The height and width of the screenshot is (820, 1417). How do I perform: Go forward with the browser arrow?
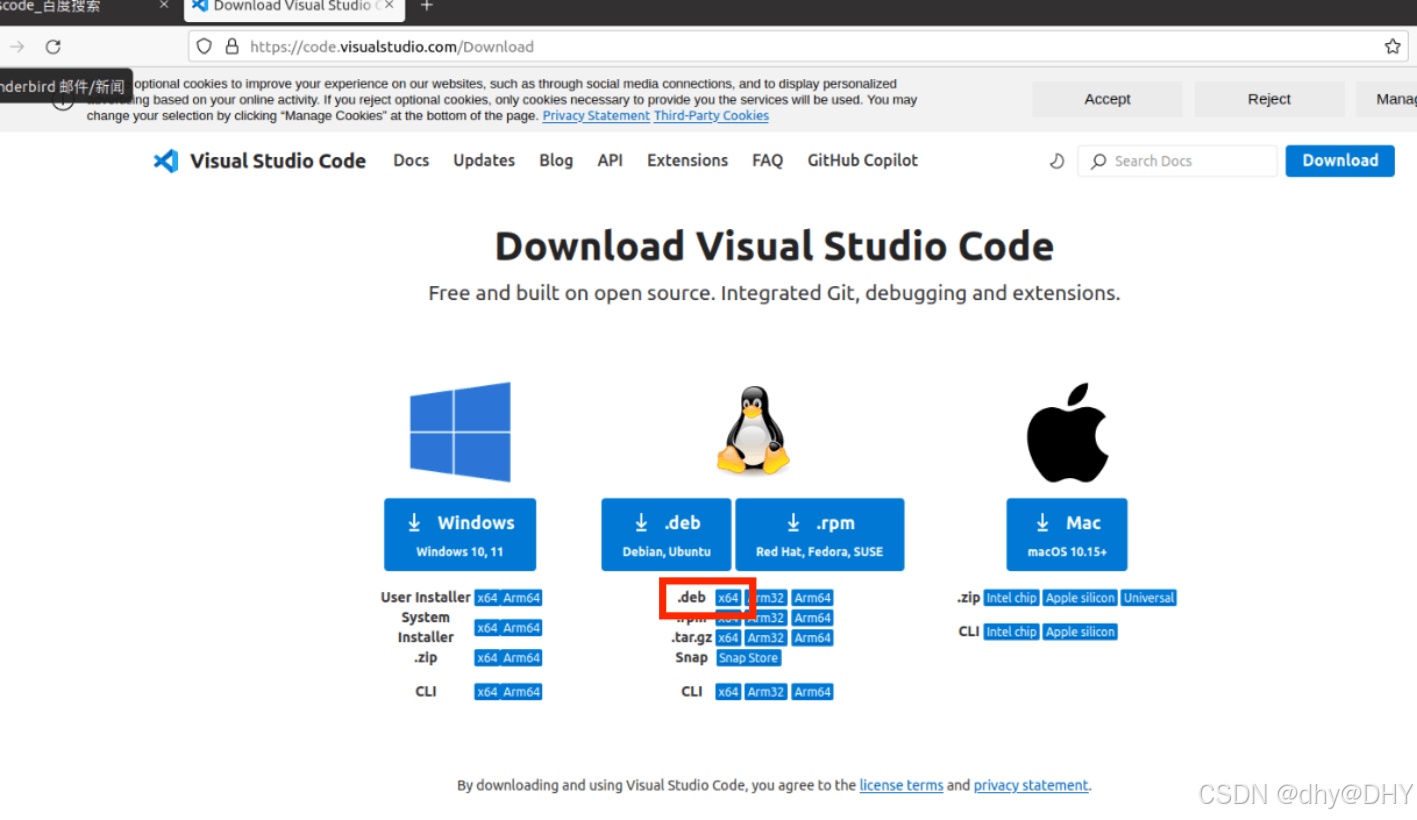tap(17, 46)
